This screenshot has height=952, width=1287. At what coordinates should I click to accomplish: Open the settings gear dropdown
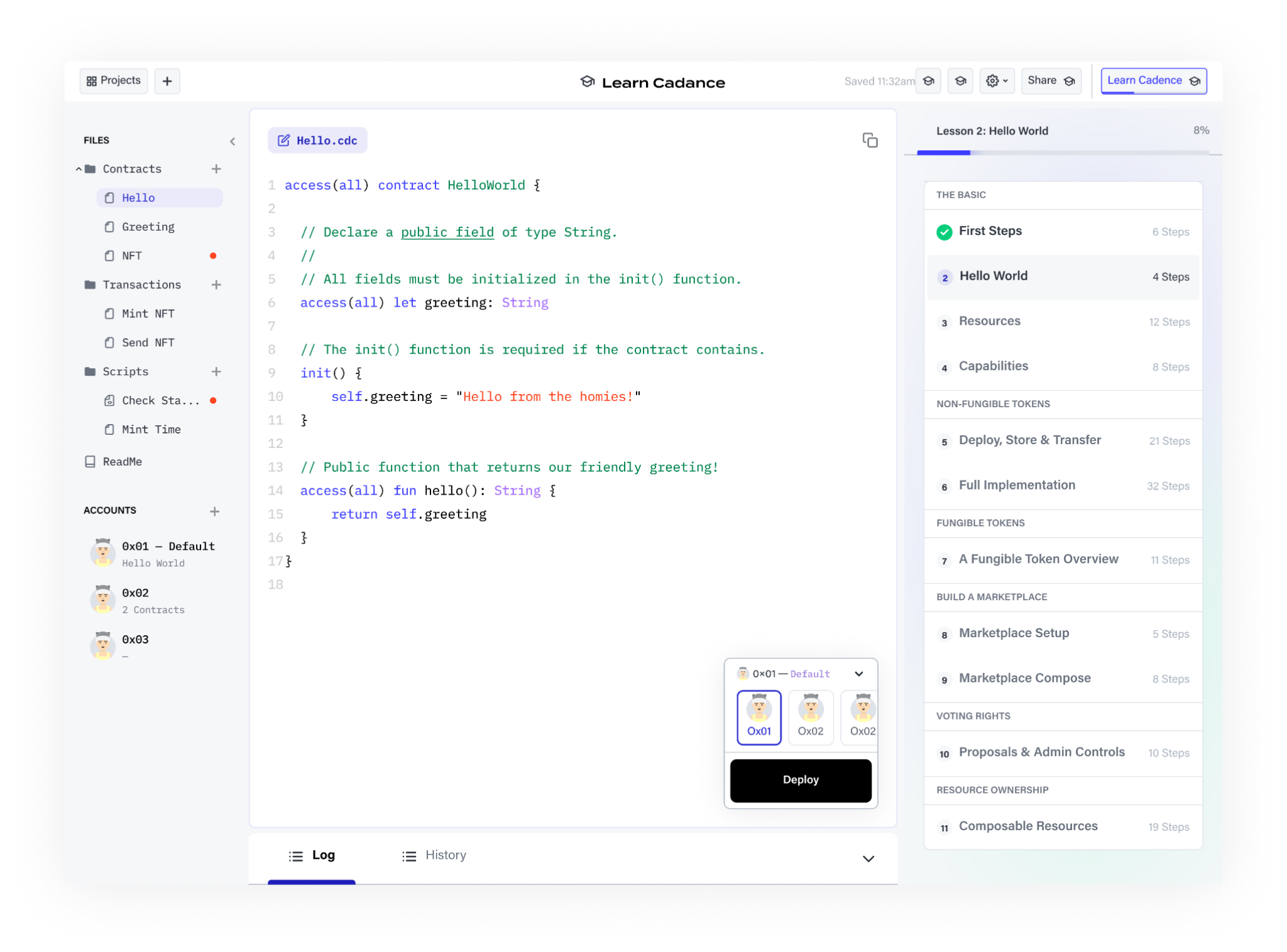[x=997, y=81]
